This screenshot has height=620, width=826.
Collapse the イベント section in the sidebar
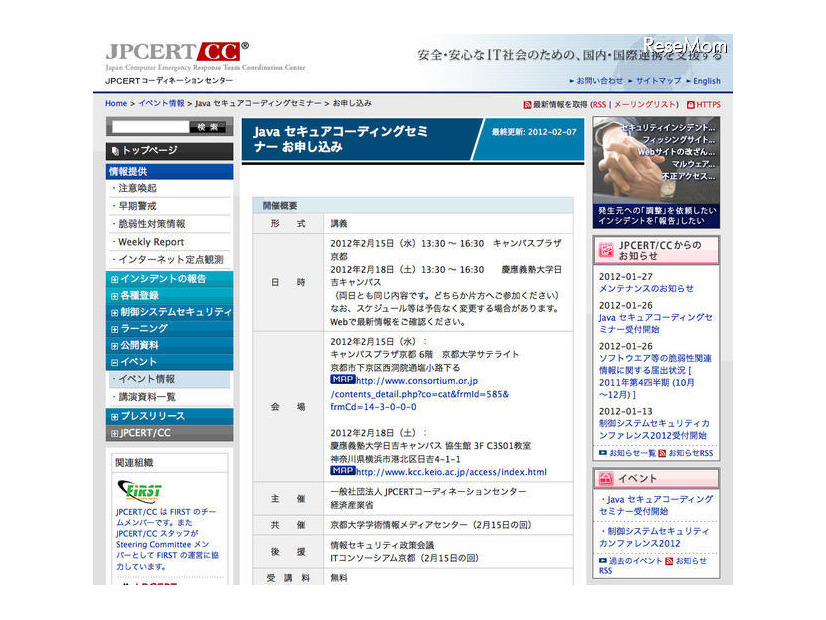tap(115, 363)
